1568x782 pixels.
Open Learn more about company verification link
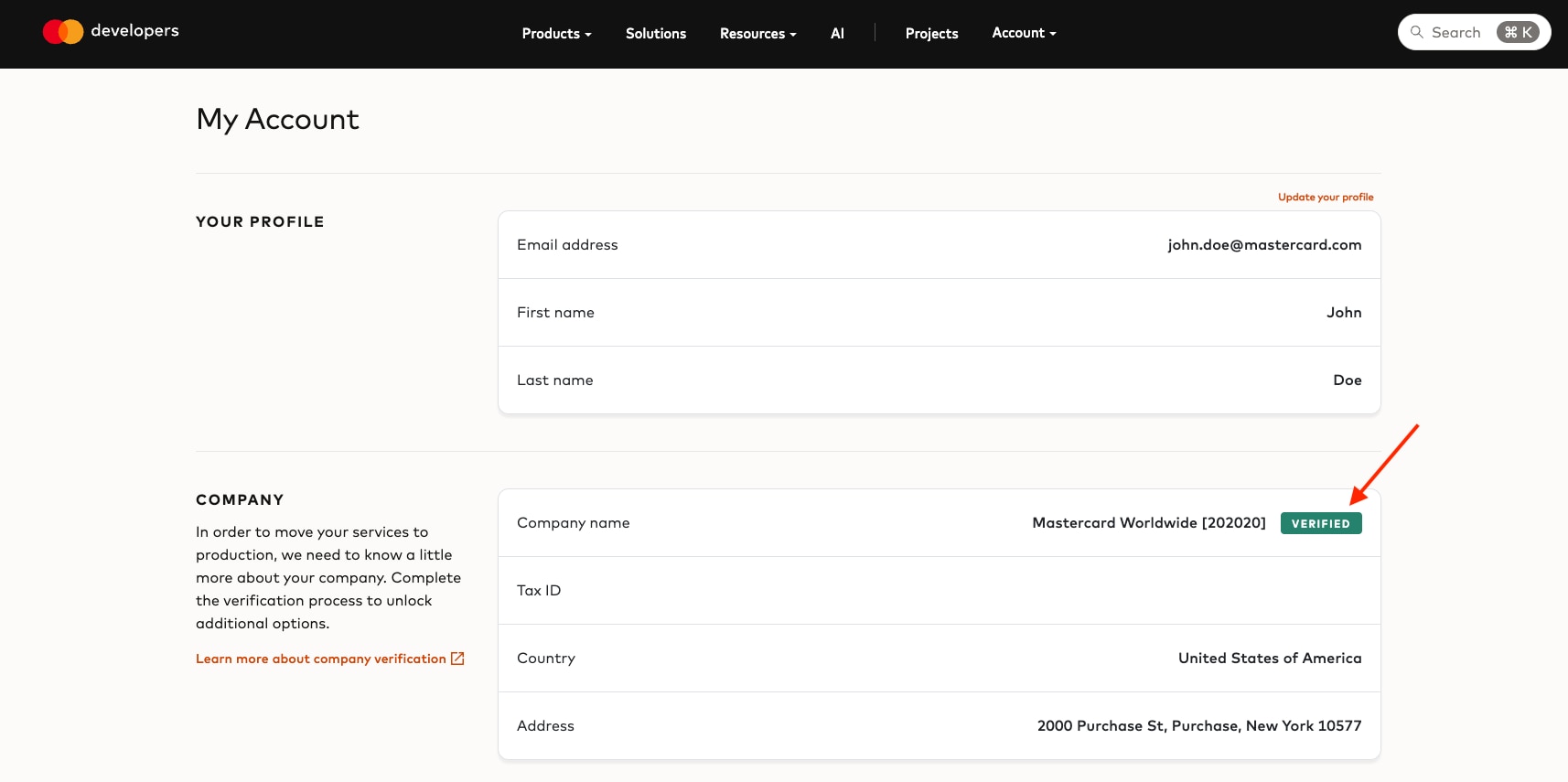click(321, 659)
